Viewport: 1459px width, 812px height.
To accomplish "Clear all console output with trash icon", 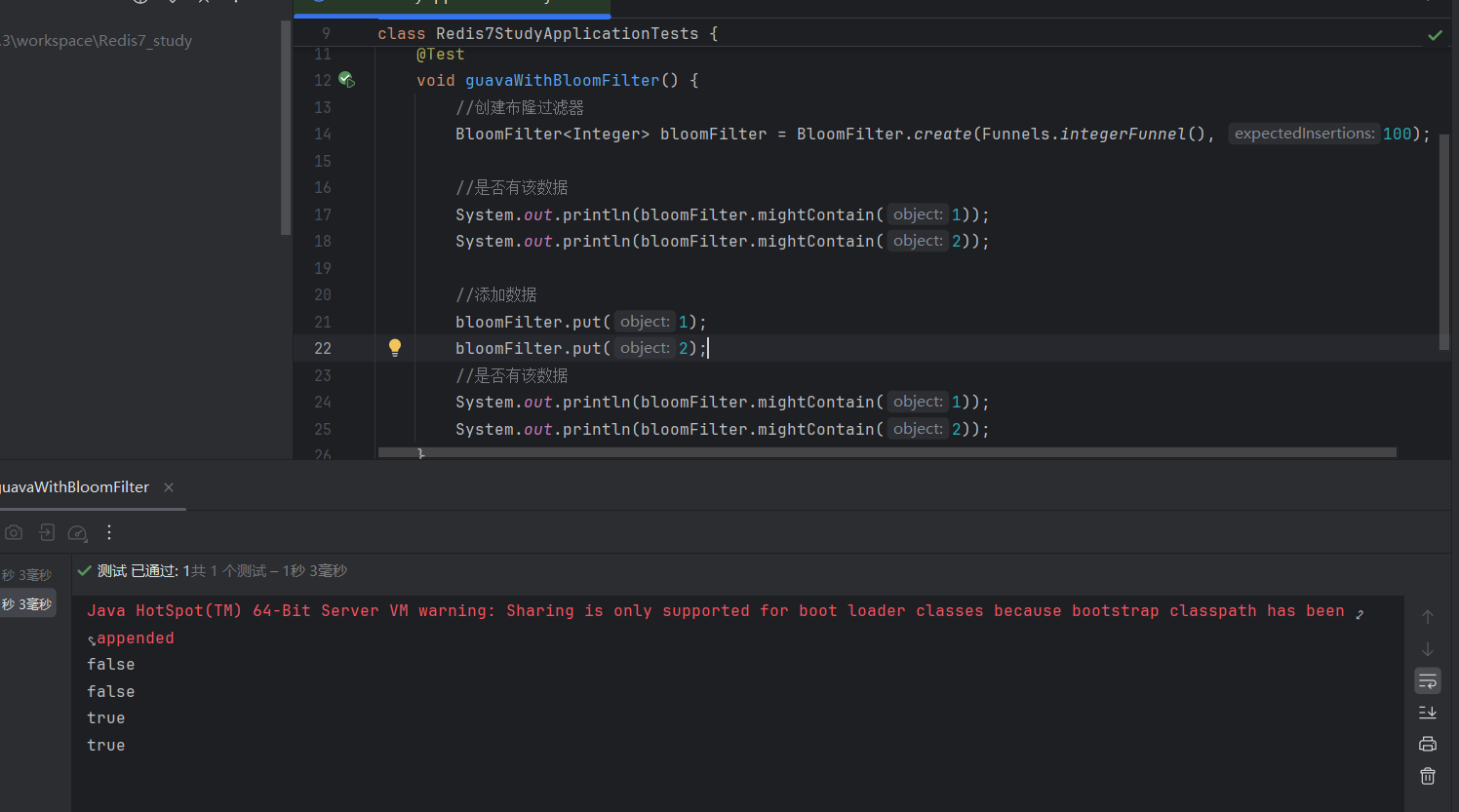I will click(1428, 776).
